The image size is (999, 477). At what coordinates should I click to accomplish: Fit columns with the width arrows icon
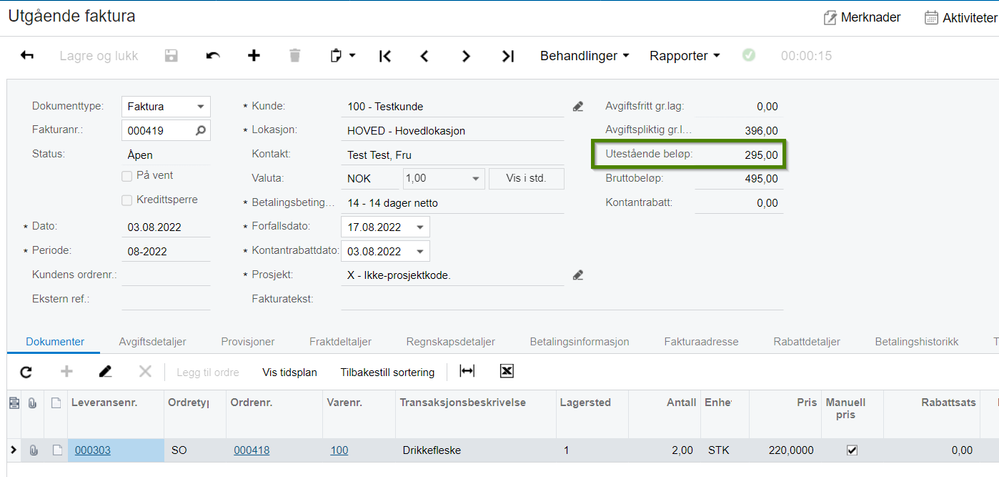point(467,371)
